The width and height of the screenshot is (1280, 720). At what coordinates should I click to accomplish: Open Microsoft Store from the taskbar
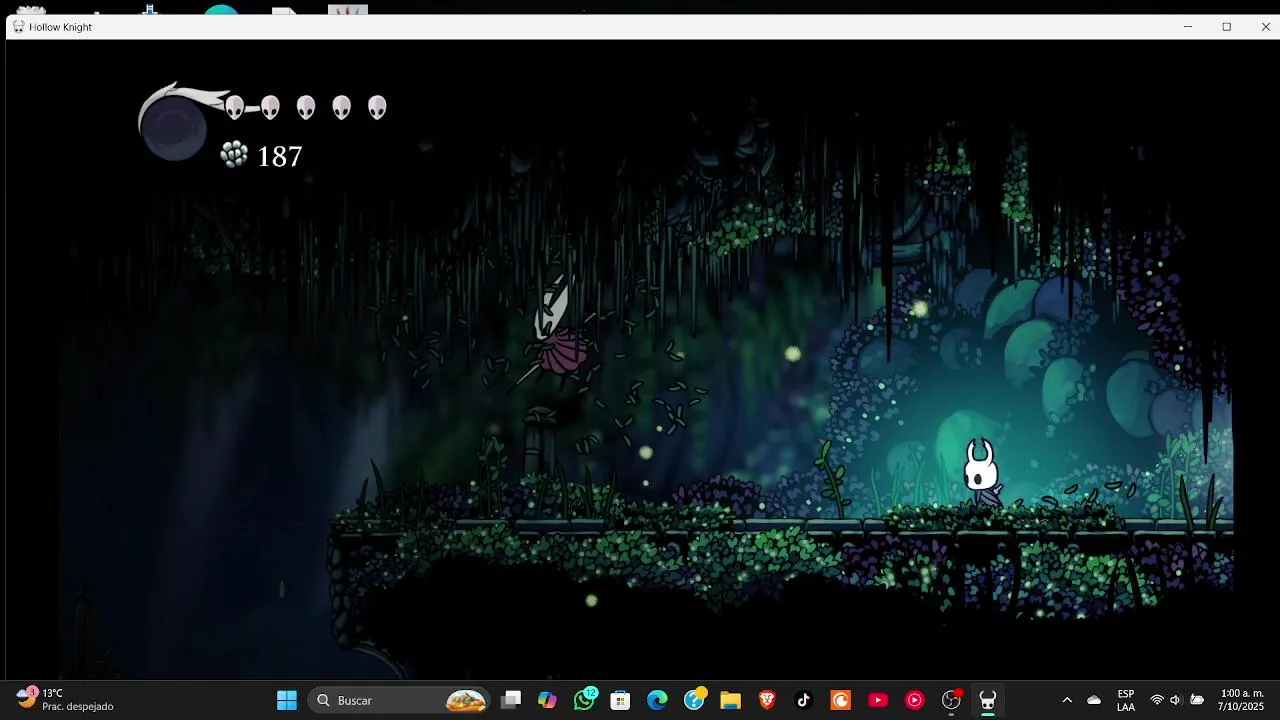pos(620,700)
